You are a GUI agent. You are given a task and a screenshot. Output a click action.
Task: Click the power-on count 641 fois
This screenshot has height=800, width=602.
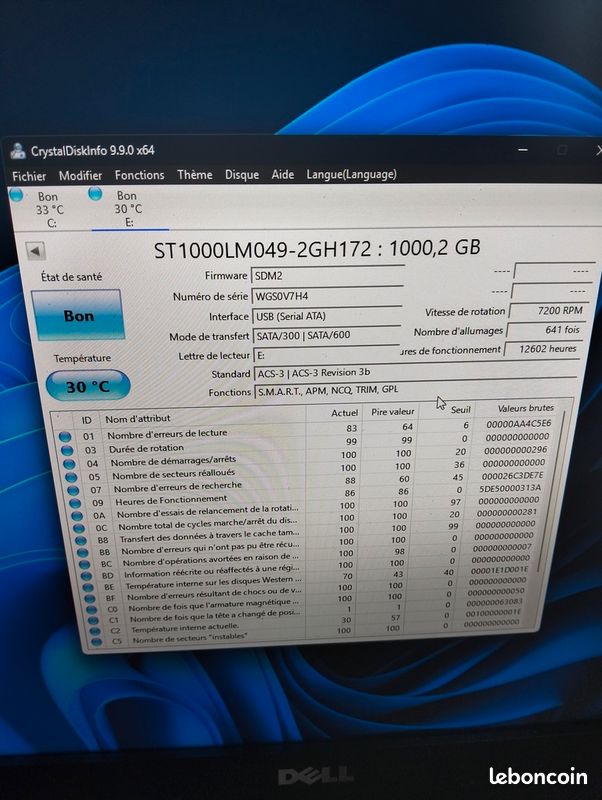pos(544,330)
